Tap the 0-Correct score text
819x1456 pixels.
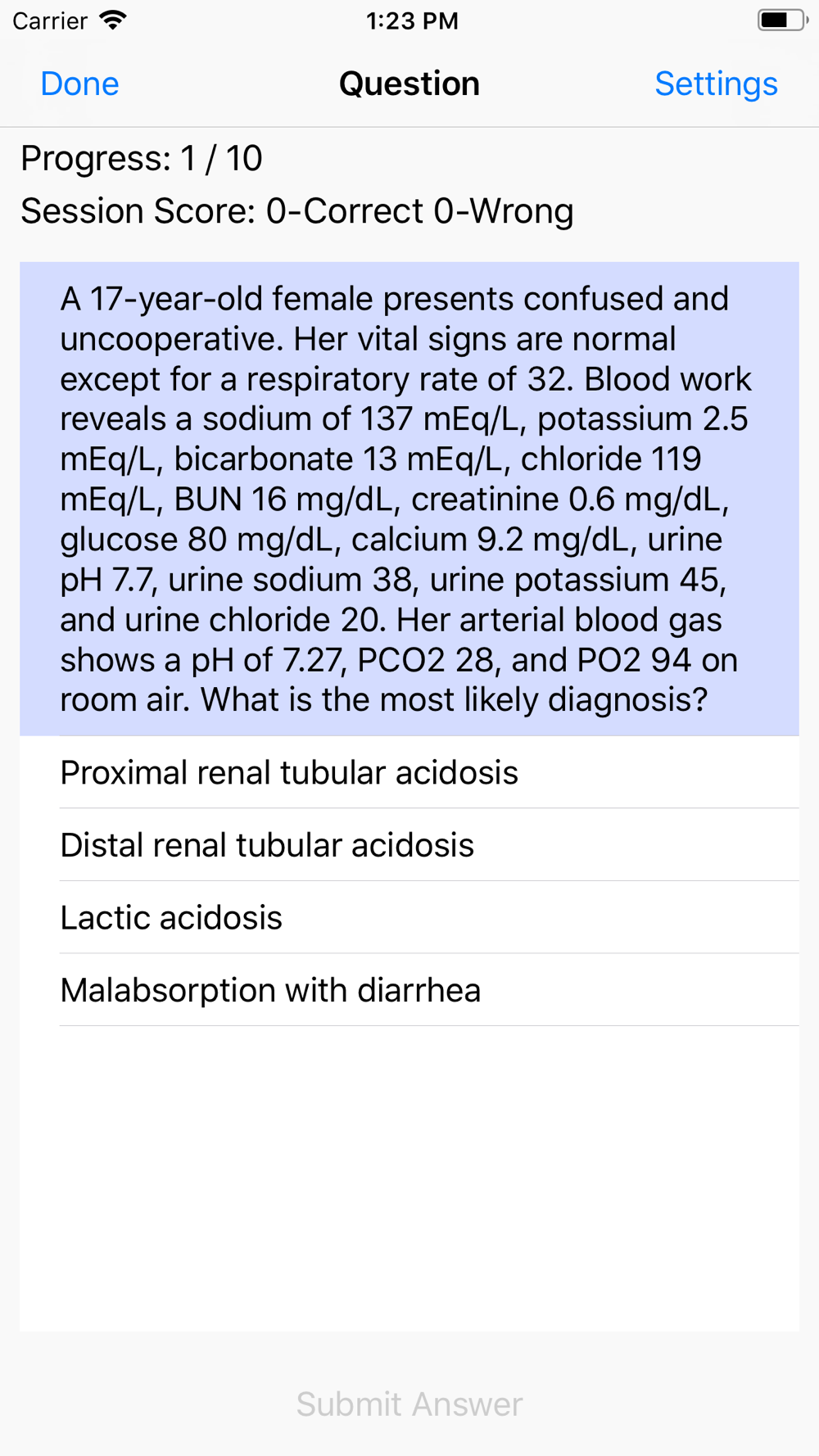[345, 211]
